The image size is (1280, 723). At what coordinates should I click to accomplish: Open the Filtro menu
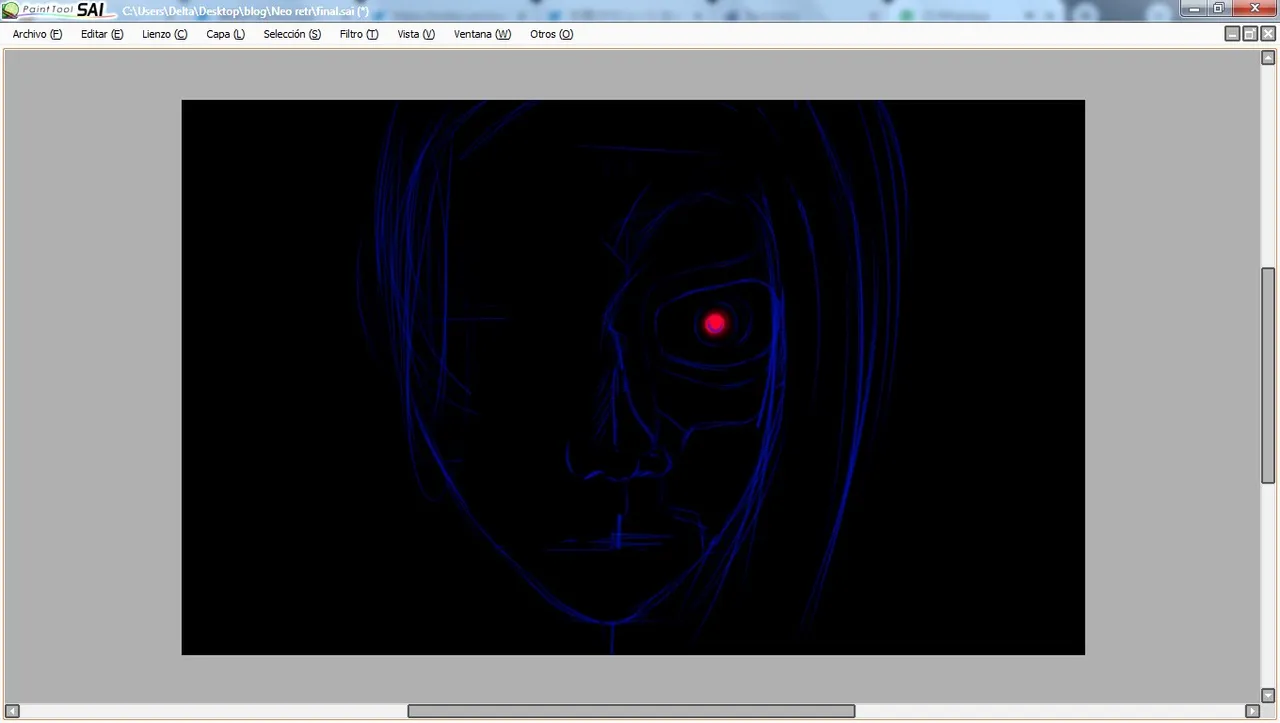[x=358, y=34]
